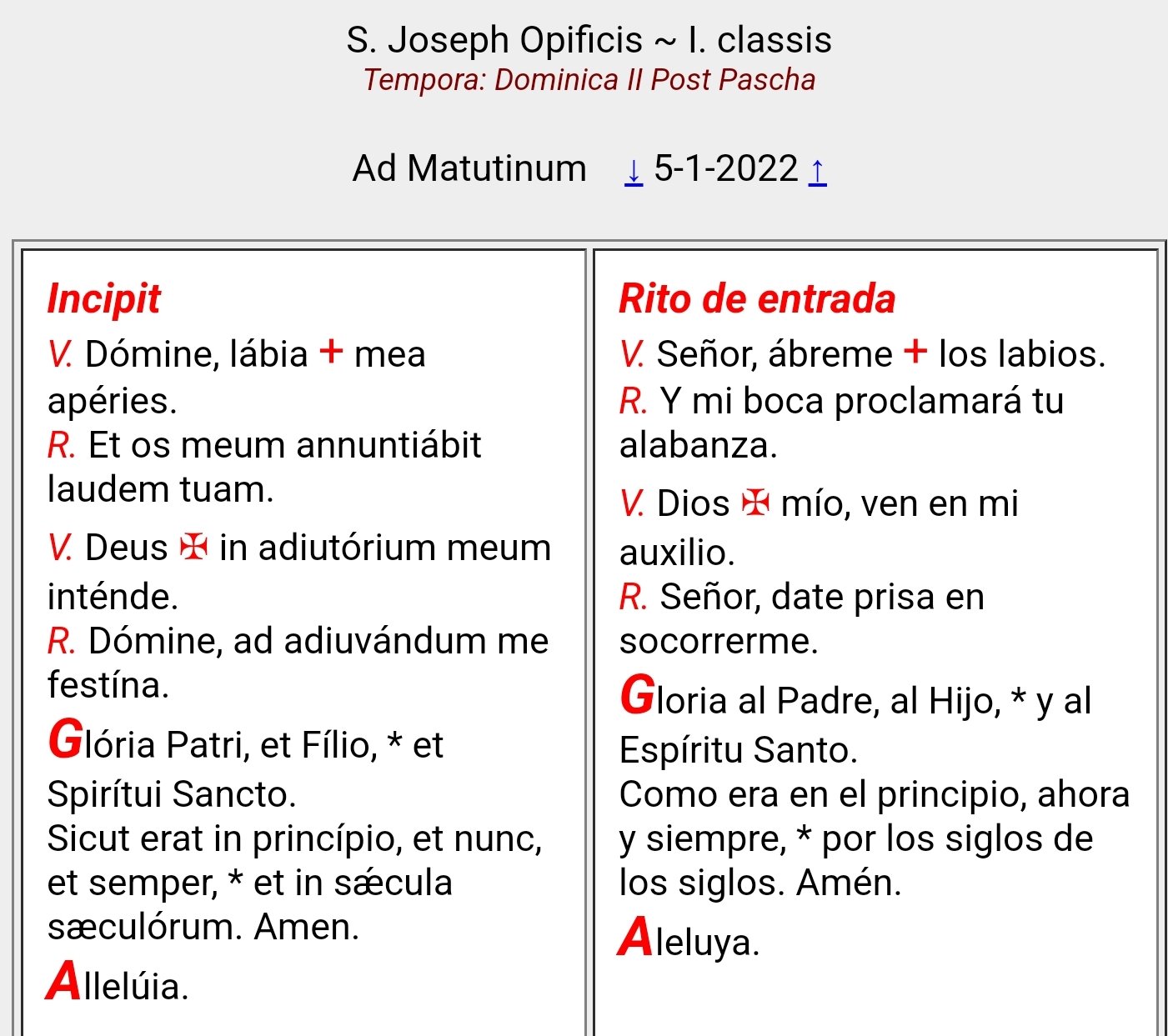Click the red cross symbol after 'Deus'
The height and width of the screenshot is (1036, 1168).
(x=193, y=548)
